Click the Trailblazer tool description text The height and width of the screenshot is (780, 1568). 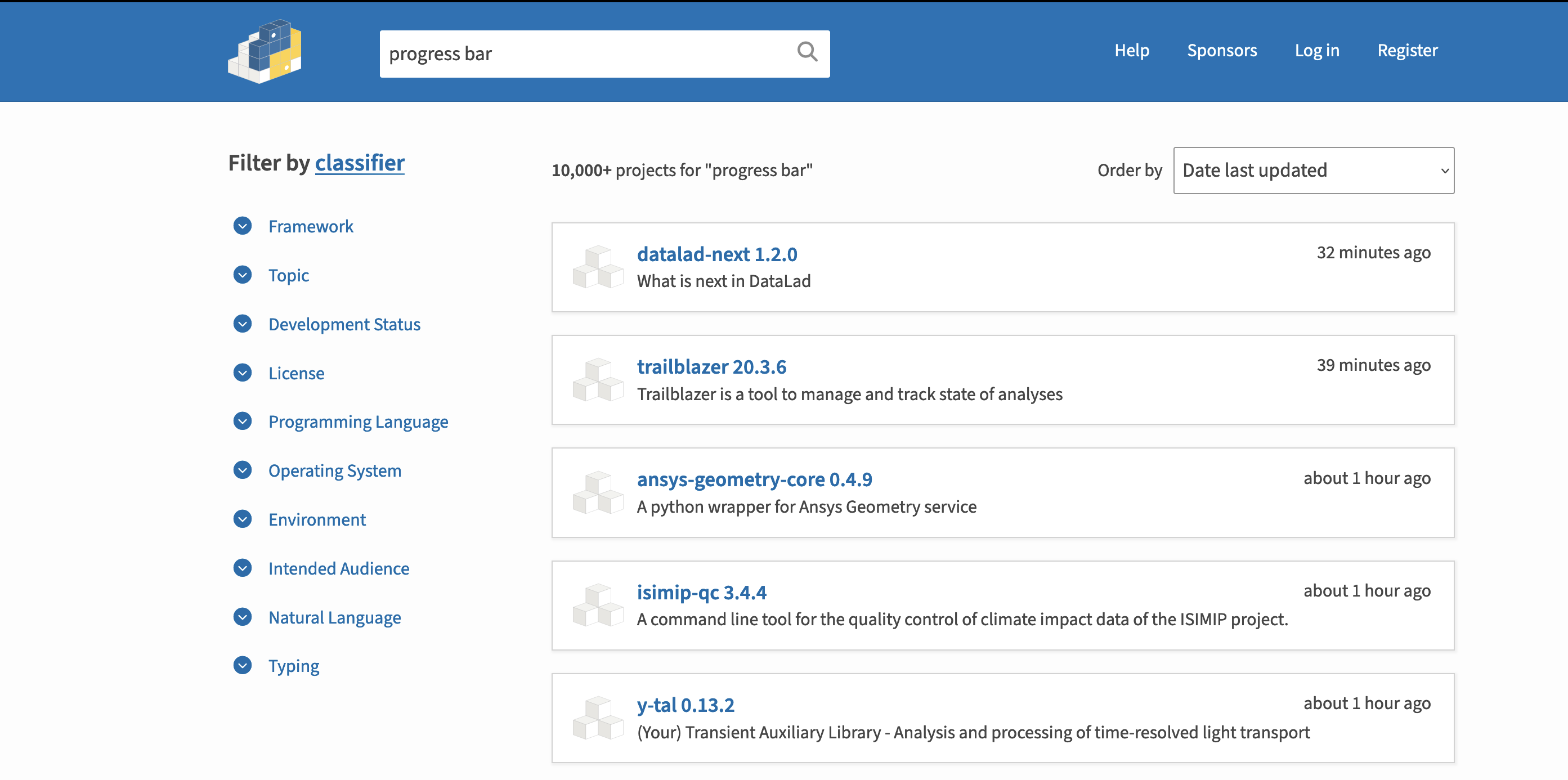point(850,395)
